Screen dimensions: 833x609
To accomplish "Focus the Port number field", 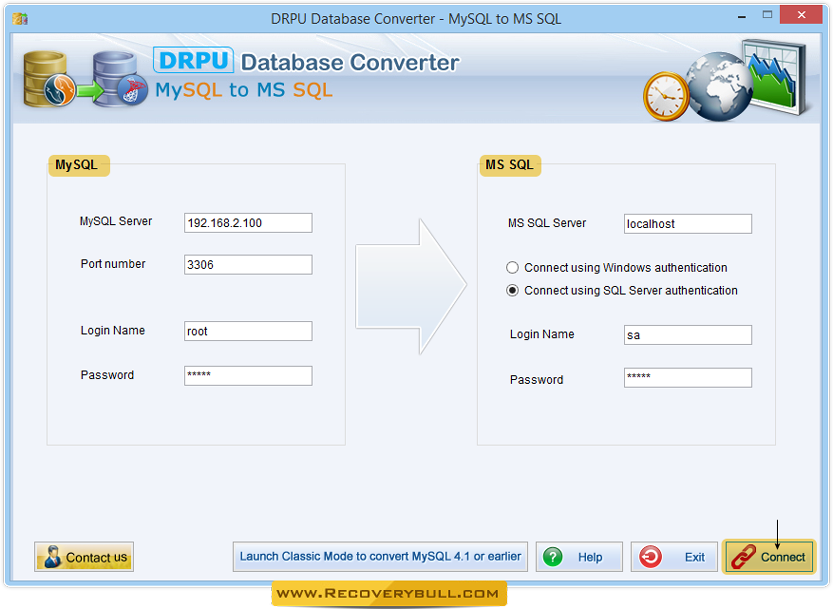I will [248, 265].
